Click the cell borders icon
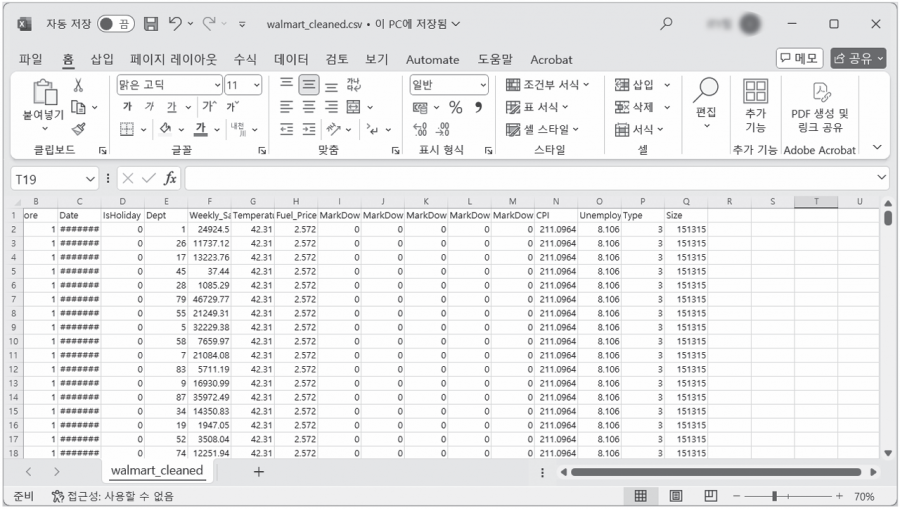Viewport: 900px width, 509px height. pos(127,129)
